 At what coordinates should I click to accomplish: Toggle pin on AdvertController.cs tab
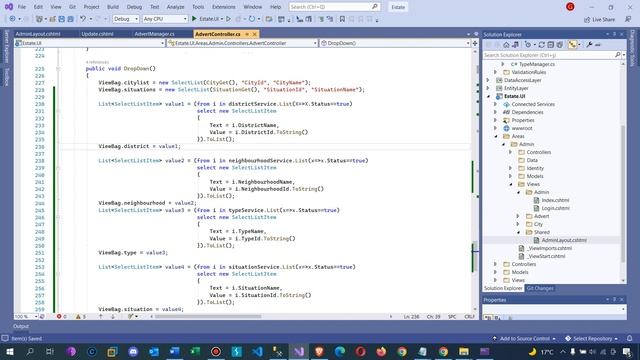[247, 34]
